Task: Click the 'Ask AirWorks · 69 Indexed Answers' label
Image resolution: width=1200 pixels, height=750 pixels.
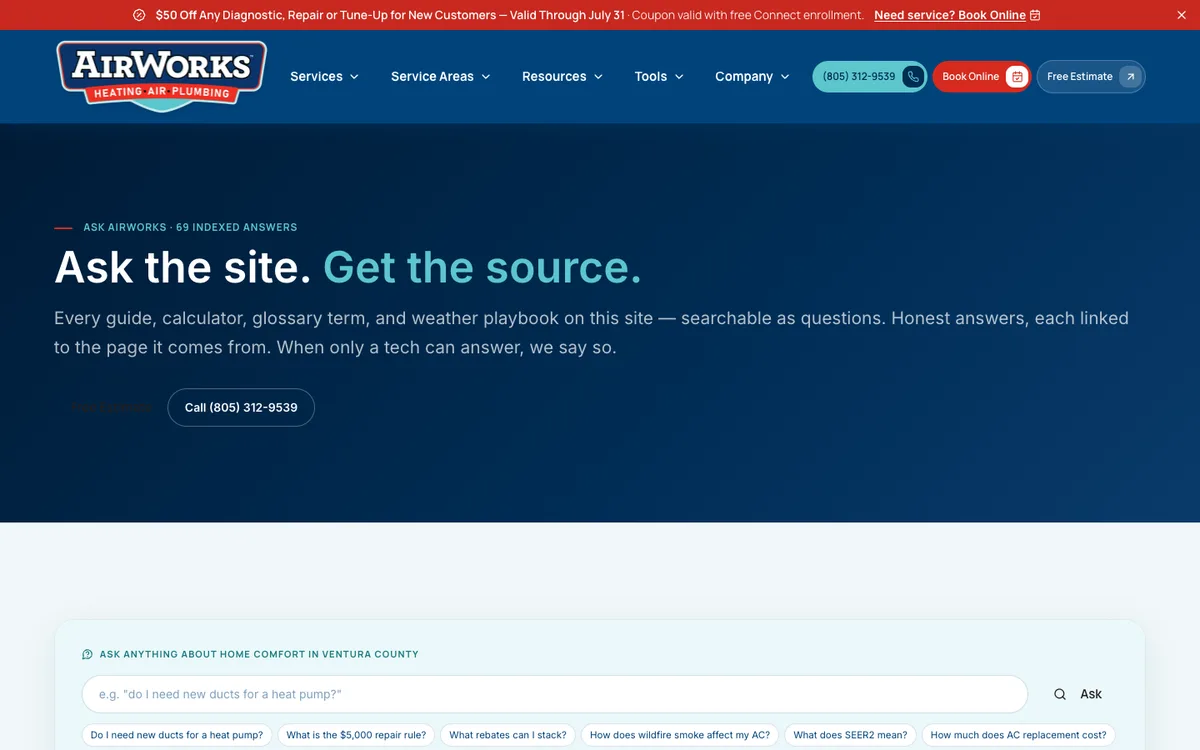Action: click(190, 227)
